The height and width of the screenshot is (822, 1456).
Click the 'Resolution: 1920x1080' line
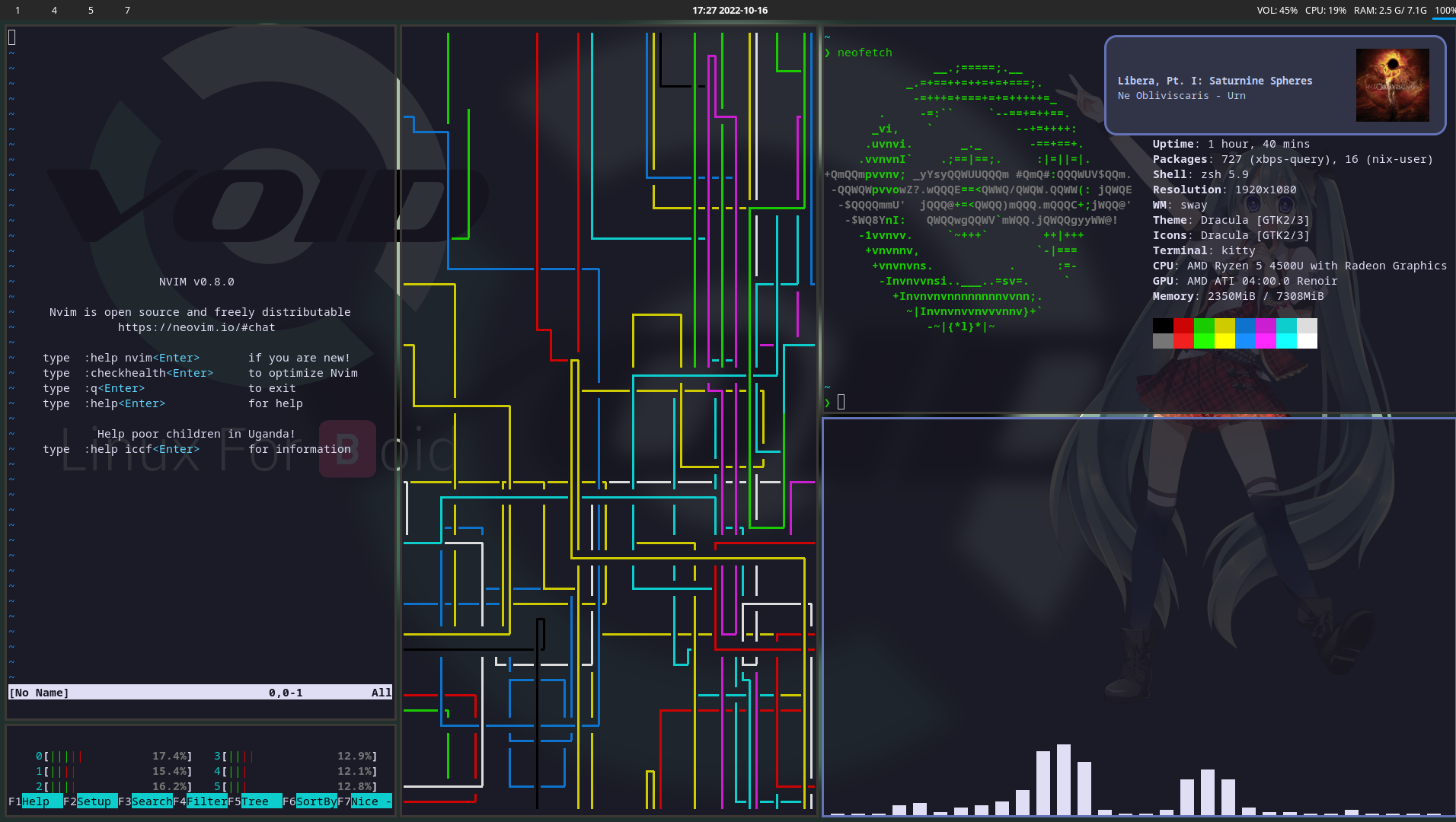pyautogui.click(x=1225, y=190)
